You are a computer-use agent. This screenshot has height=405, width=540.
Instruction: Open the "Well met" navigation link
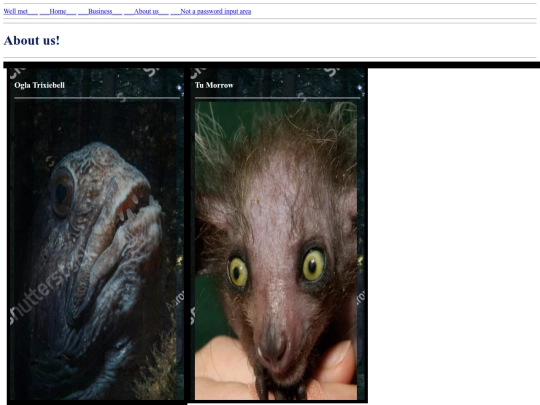(x=20, y=11)
